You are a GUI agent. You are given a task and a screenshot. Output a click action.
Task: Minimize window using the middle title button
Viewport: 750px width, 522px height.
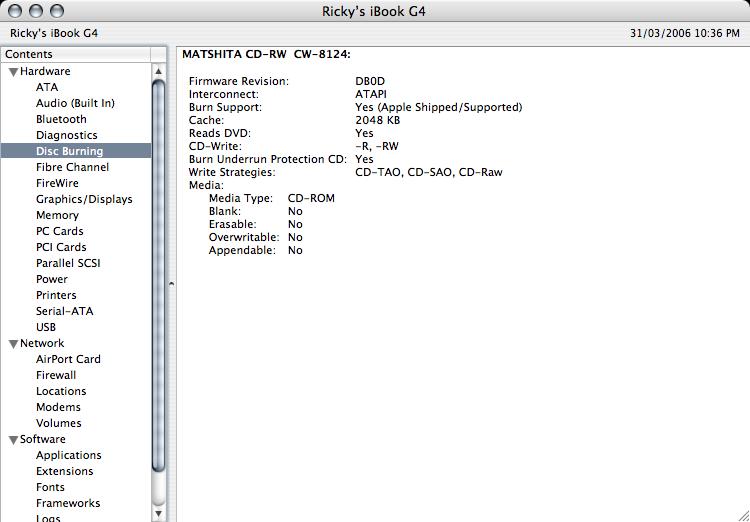(x=36, y=11)
